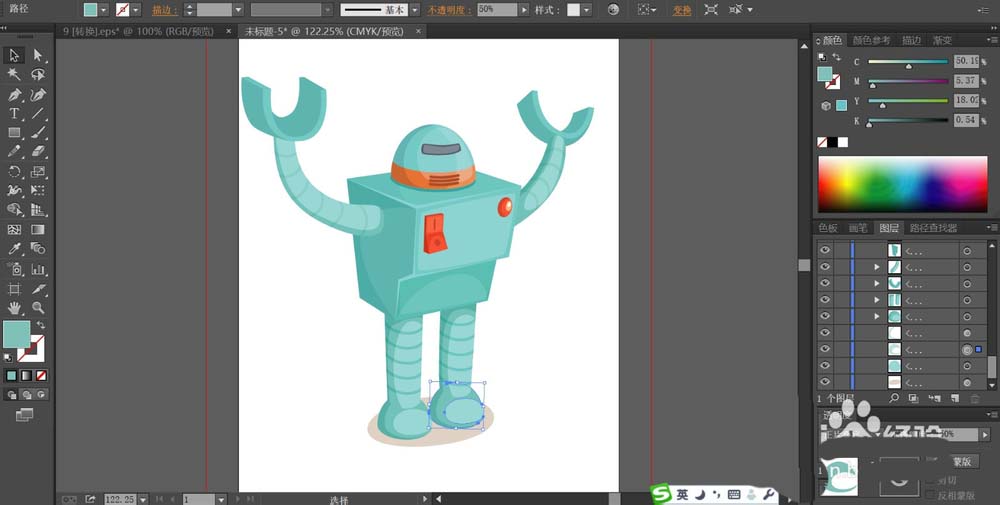Open the 路径查找器 panel tab
The height and width of the screenshot is (505, 1000).
[933, 228]
